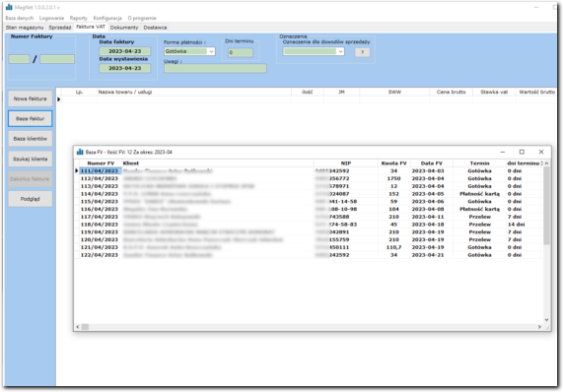The width and height of the screenshot is (563, 392).
Task: Click the Data wystawienia field
Action: 125,68
